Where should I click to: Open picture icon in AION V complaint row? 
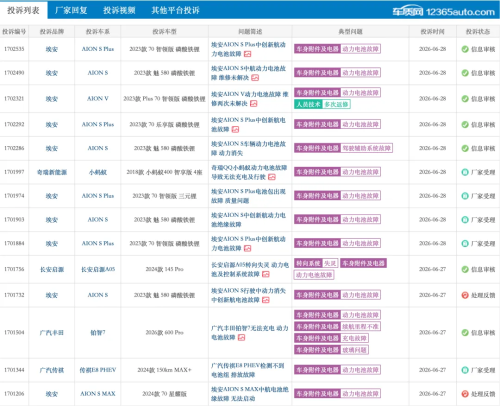pyautogui.click(x=254, y=104)
